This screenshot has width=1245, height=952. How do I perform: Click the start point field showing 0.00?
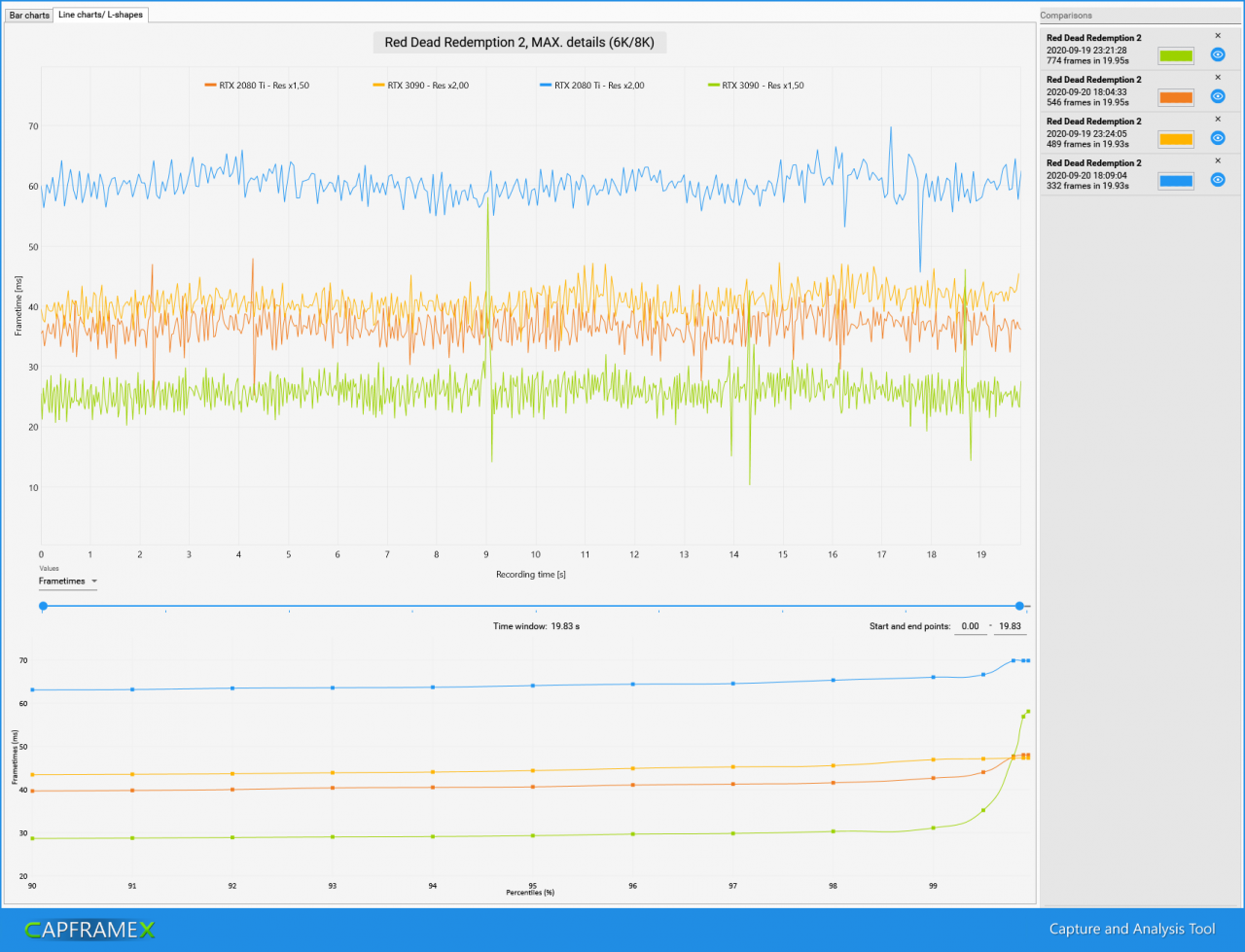970,627
